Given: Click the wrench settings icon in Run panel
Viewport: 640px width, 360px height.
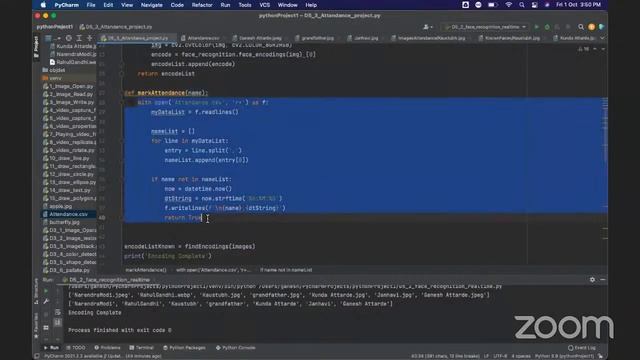Looking at the screenshot, I should coord(46,302).
